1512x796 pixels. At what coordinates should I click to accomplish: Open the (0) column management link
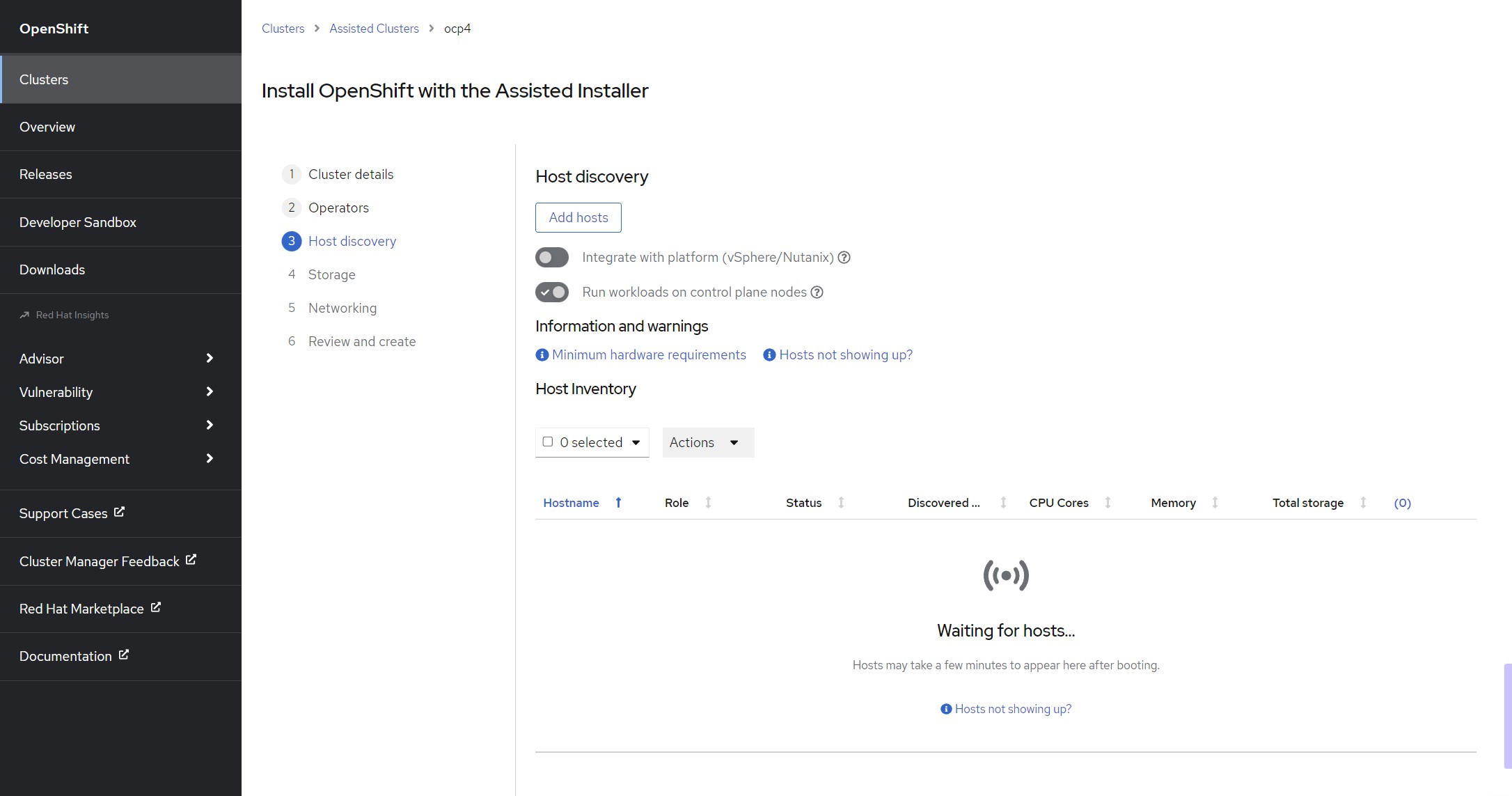pyautogui.click(x=1402, y=503)
